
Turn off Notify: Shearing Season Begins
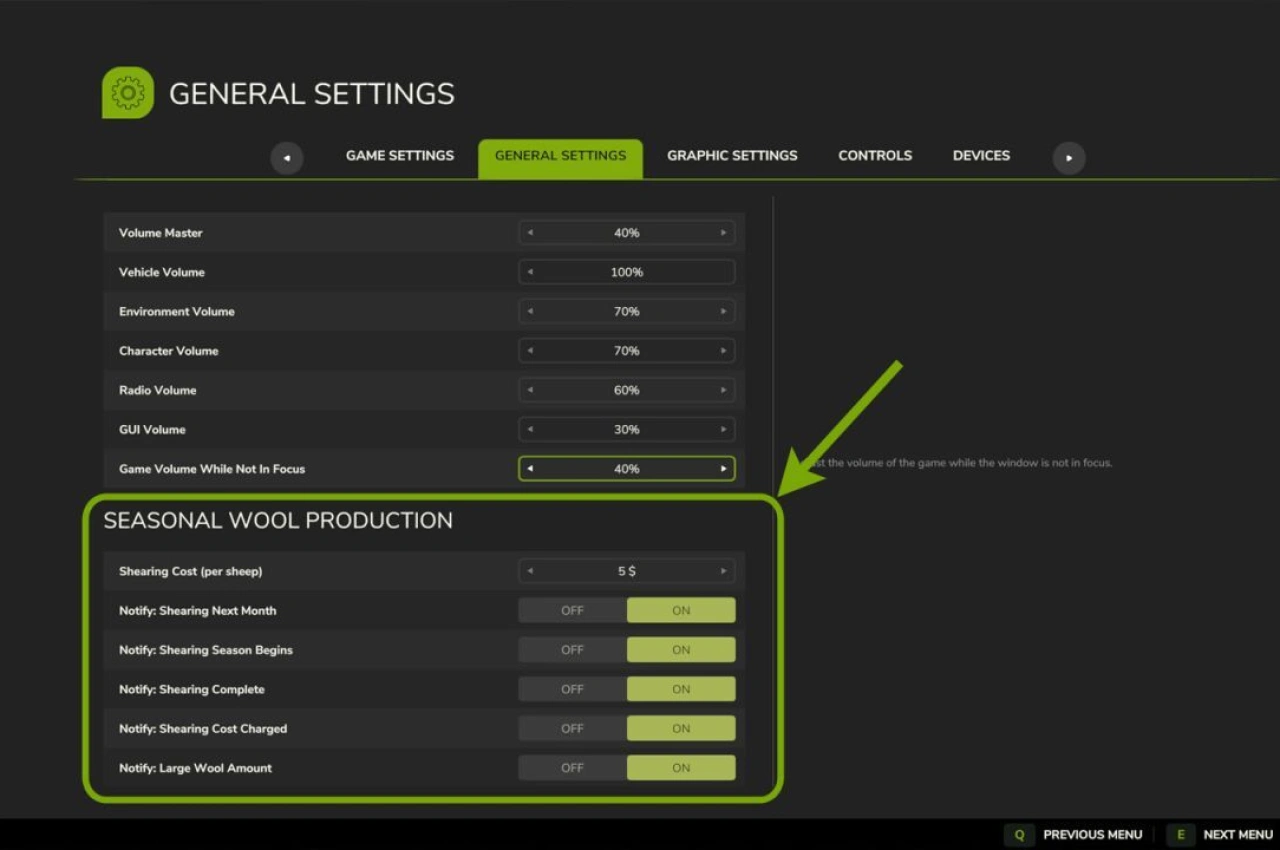(572, 650)
